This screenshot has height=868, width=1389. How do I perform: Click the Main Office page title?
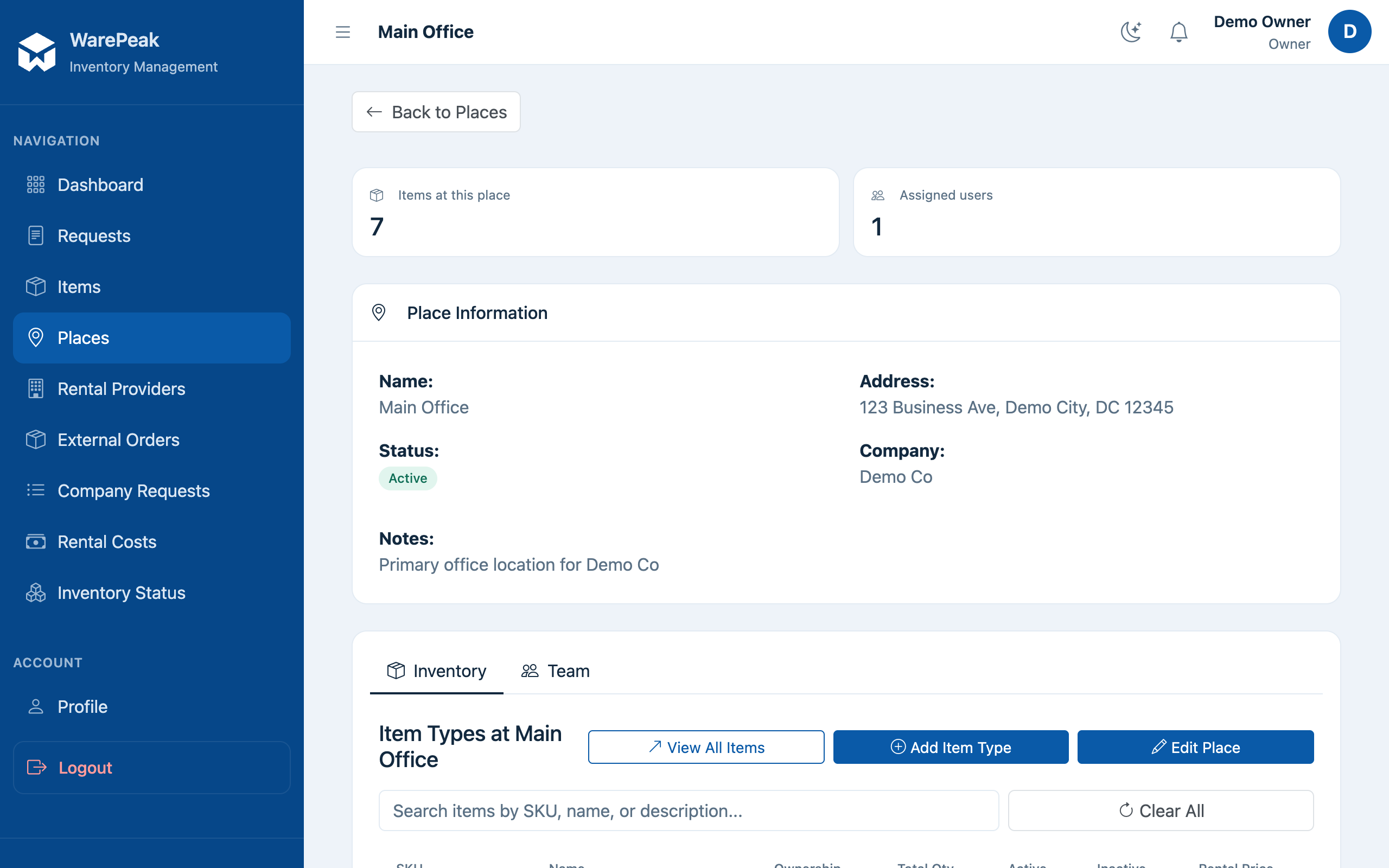425,32
